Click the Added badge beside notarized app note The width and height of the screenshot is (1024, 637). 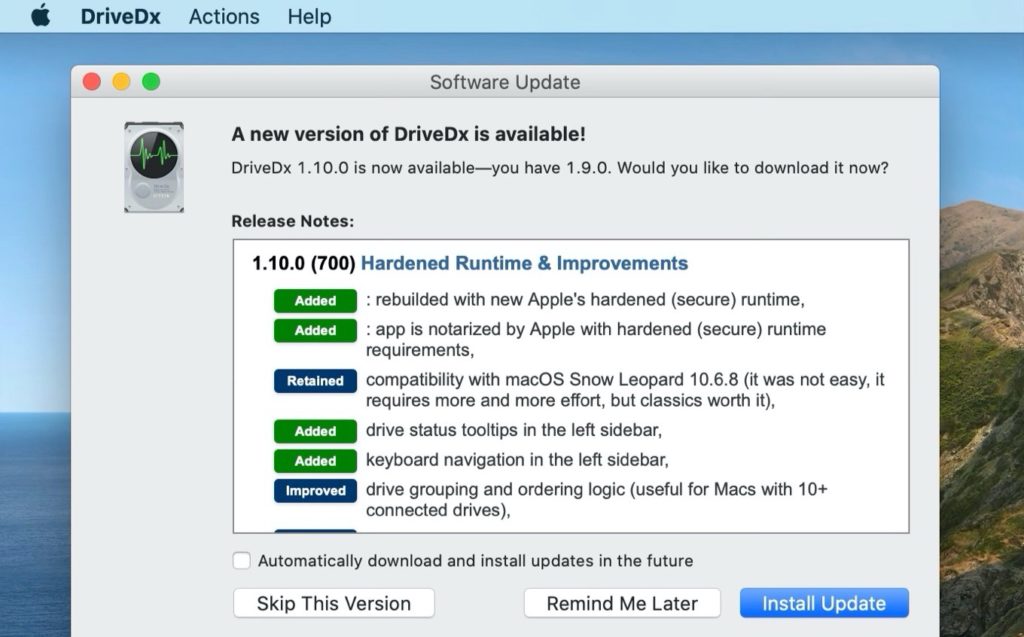[x=315, y=330]
